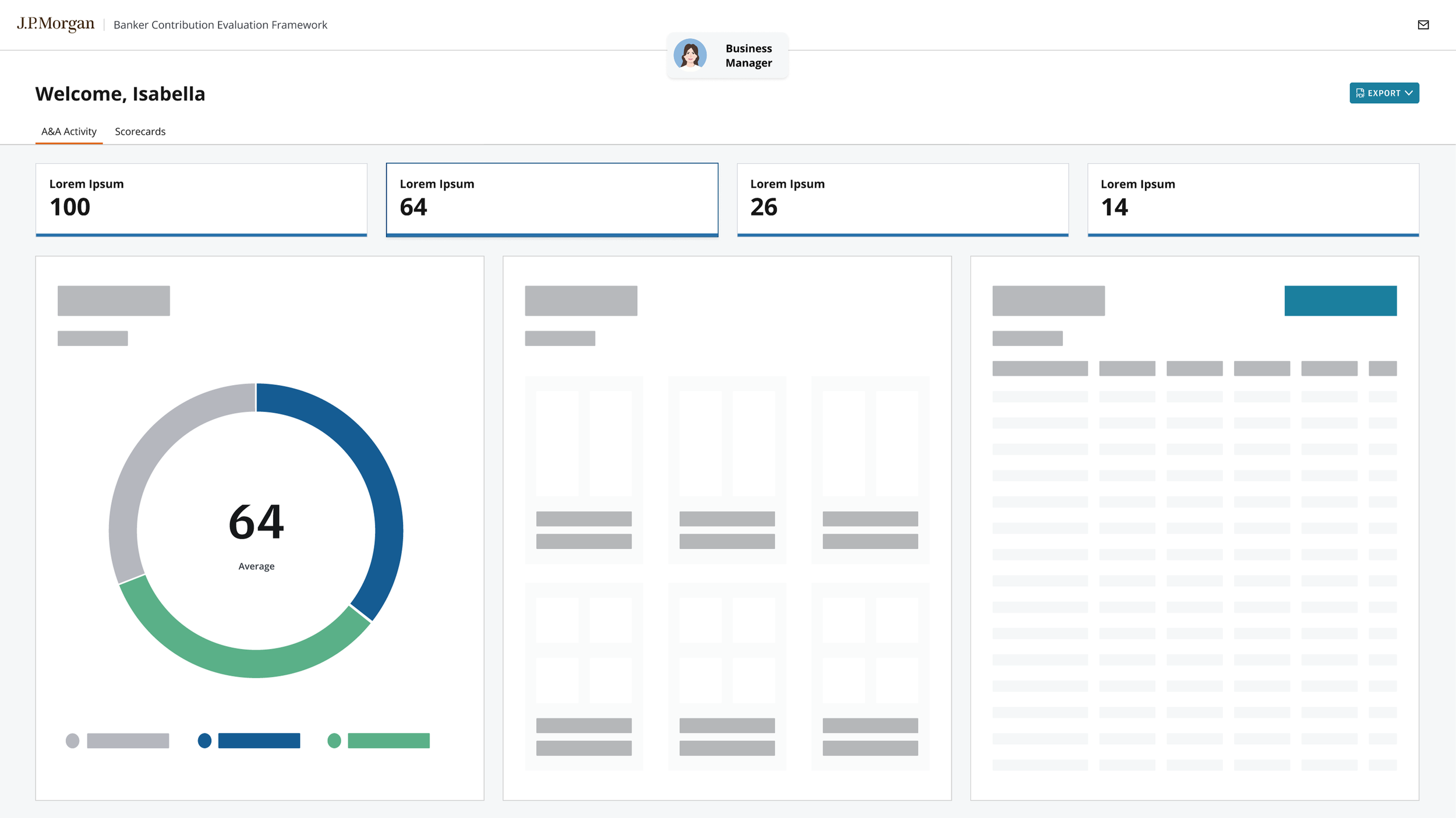Open the mail envelope icon
Image resolution: width=1456 pixels, height=818 pixels.
1423,24
